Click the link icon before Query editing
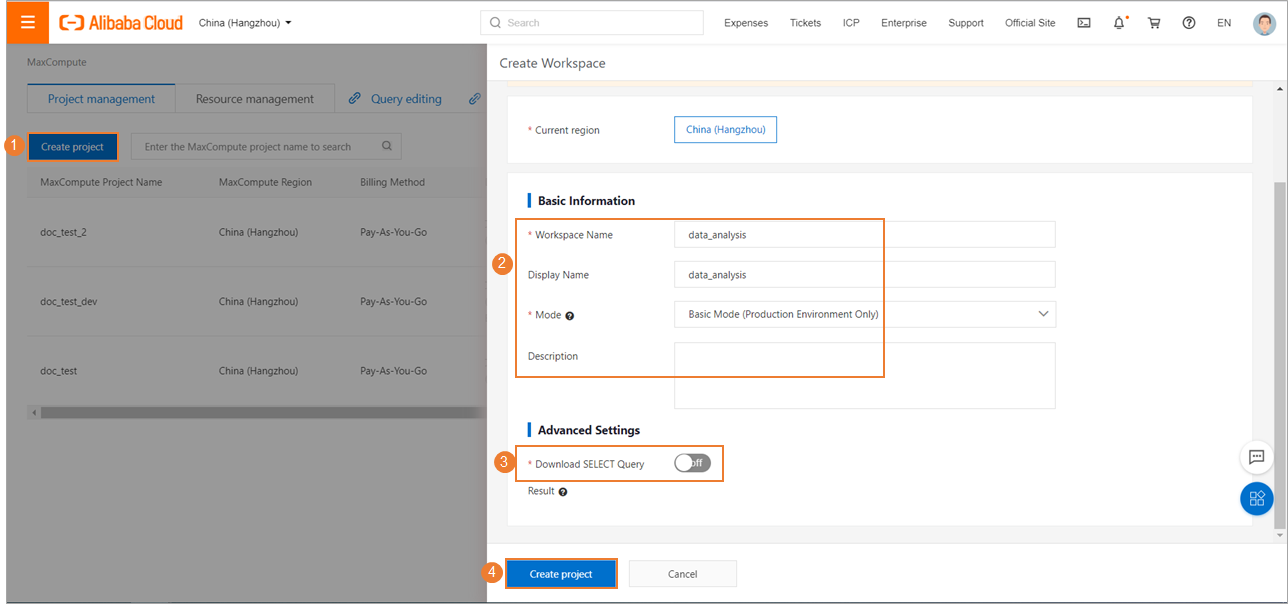This screenshot has height=604, width=1288. pyautogui.click(x=354, y=99)
